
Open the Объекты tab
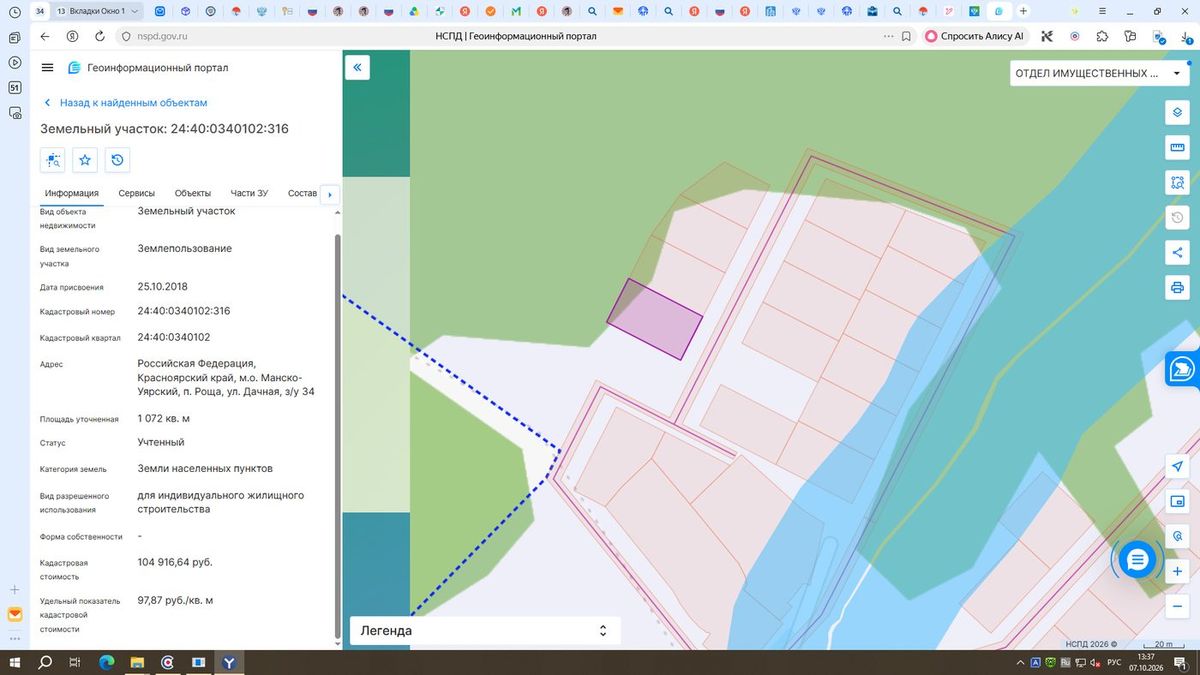click(192, 193)
